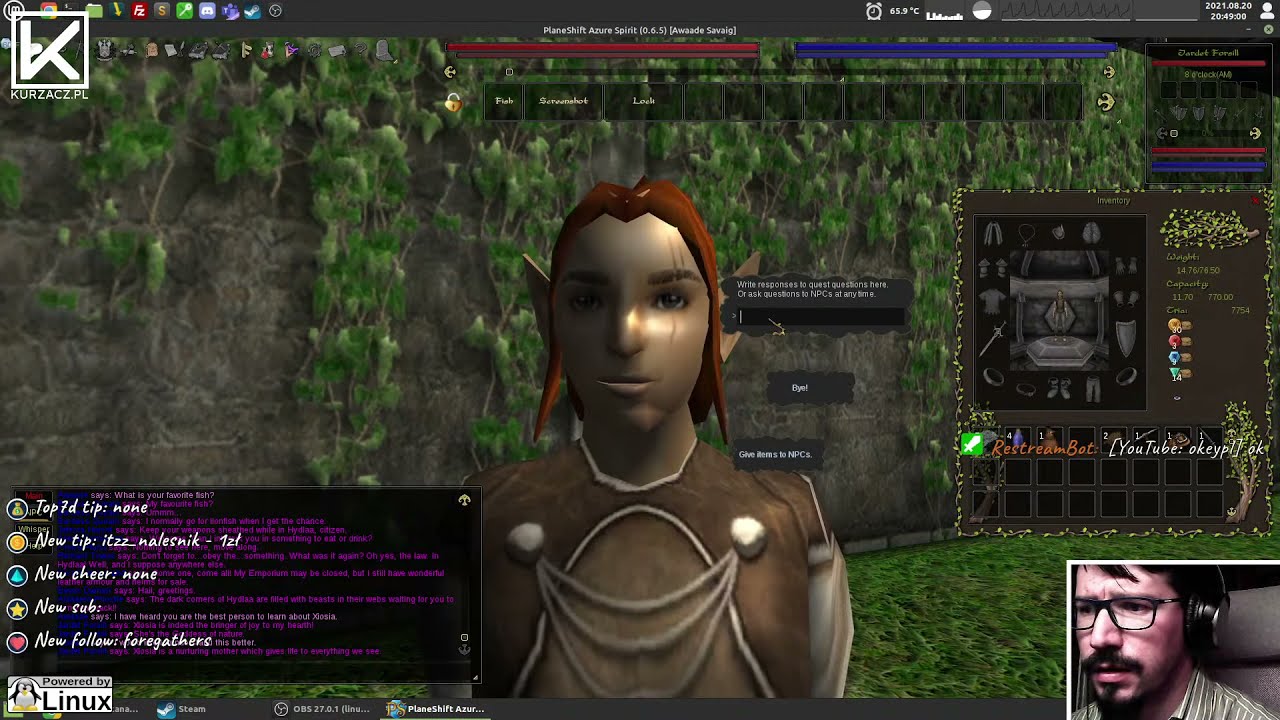Image resolution: width=1280 pixels, height=720 pixels.
Task: Switch to Steam taskbar entry
Action: (x=182, y=709)
